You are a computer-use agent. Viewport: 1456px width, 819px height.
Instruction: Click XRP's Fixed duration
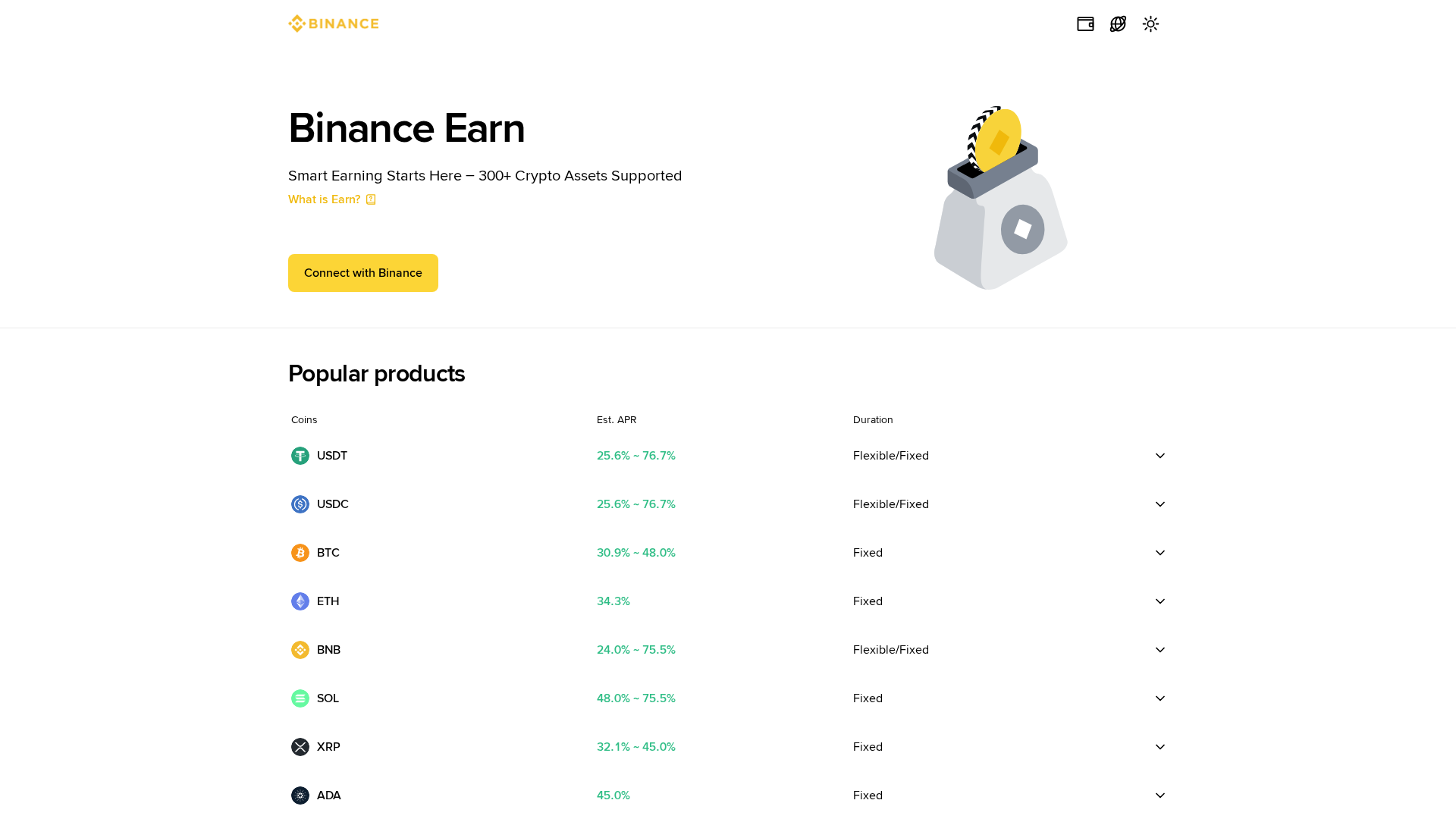click(868, 747)
